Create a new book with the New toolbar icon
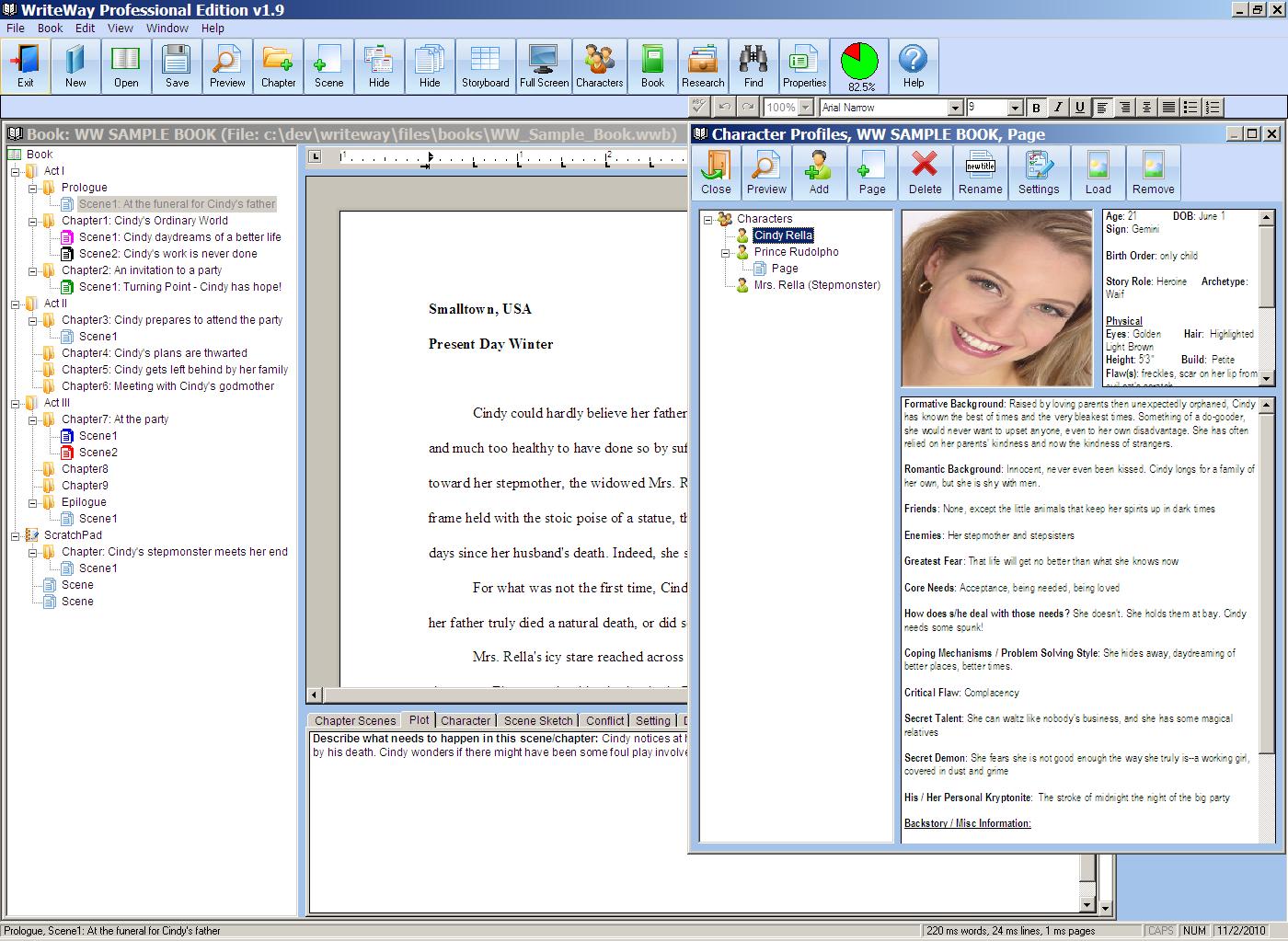This screenshot has height=941, width=1288. [75, 66]
